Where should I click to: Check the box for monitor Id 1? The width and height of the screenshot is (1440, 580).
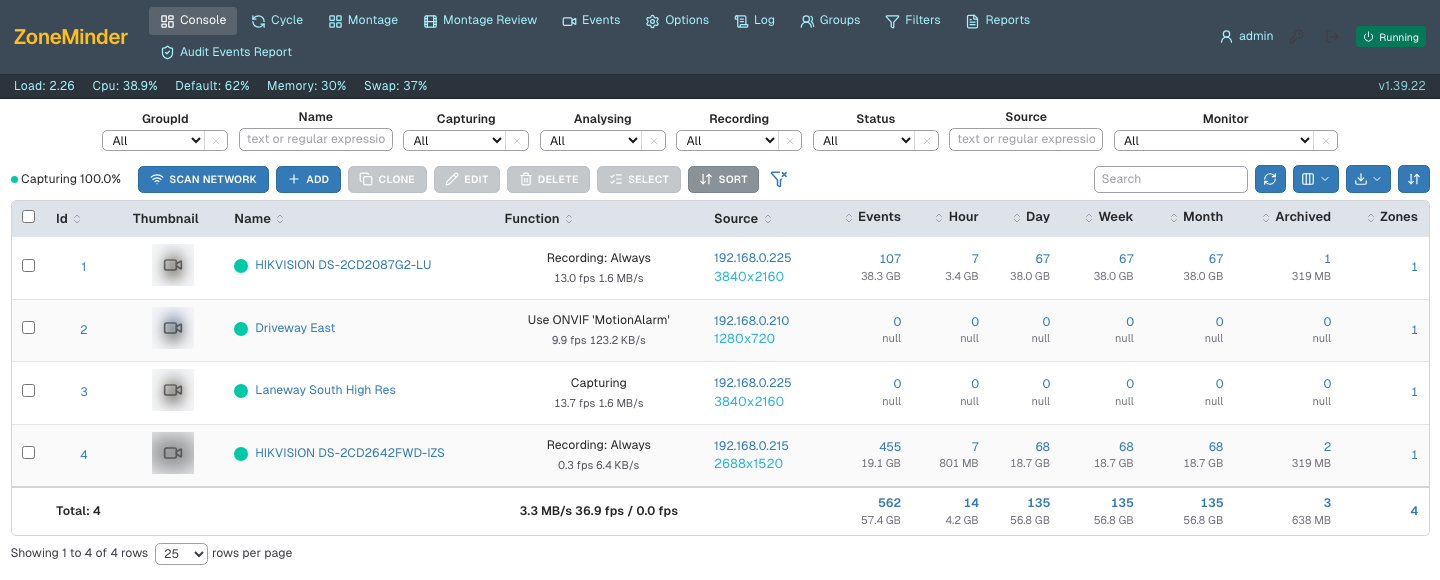pos(28,265)
